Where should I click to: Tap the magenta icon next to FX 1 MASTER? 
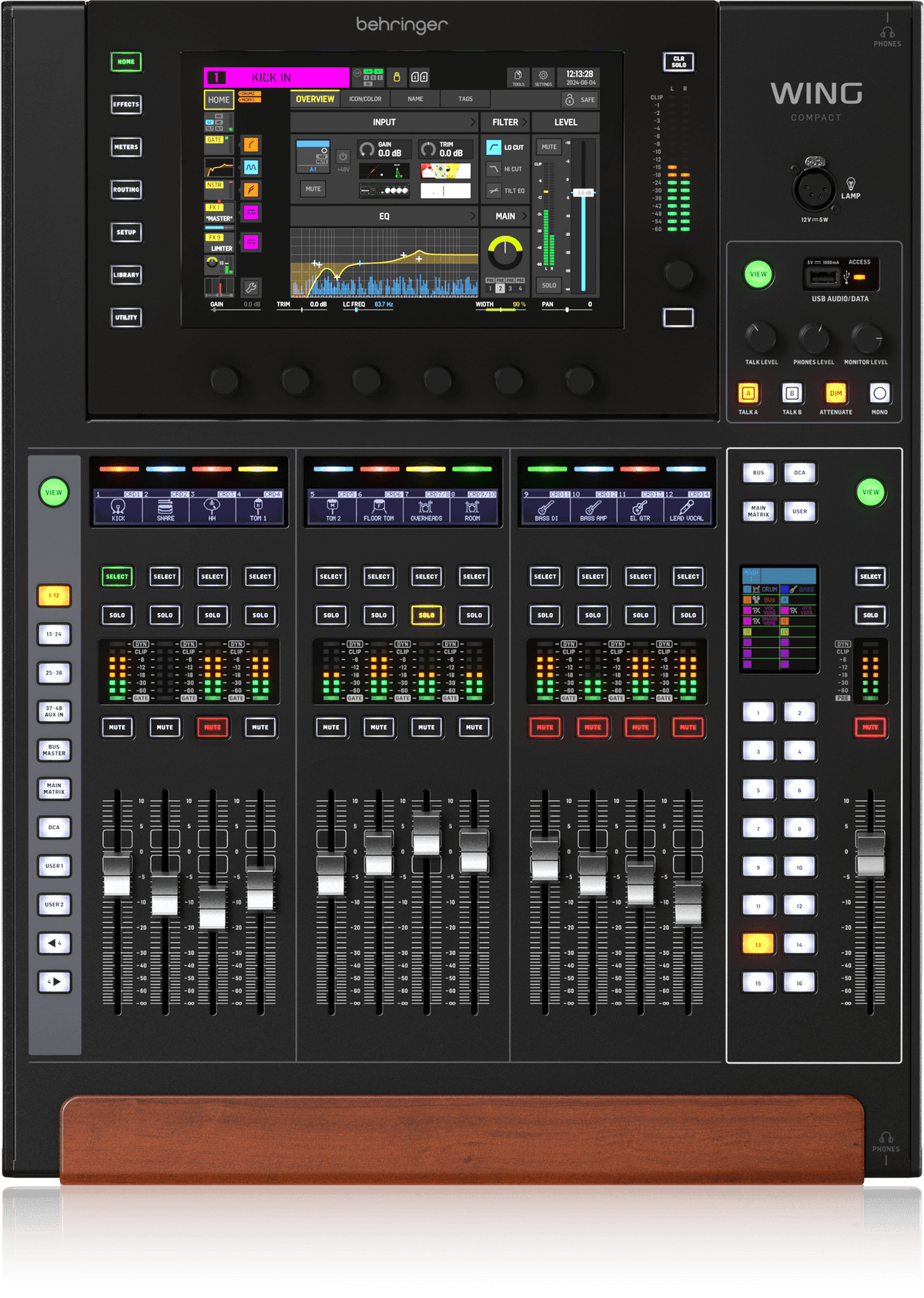251,212
